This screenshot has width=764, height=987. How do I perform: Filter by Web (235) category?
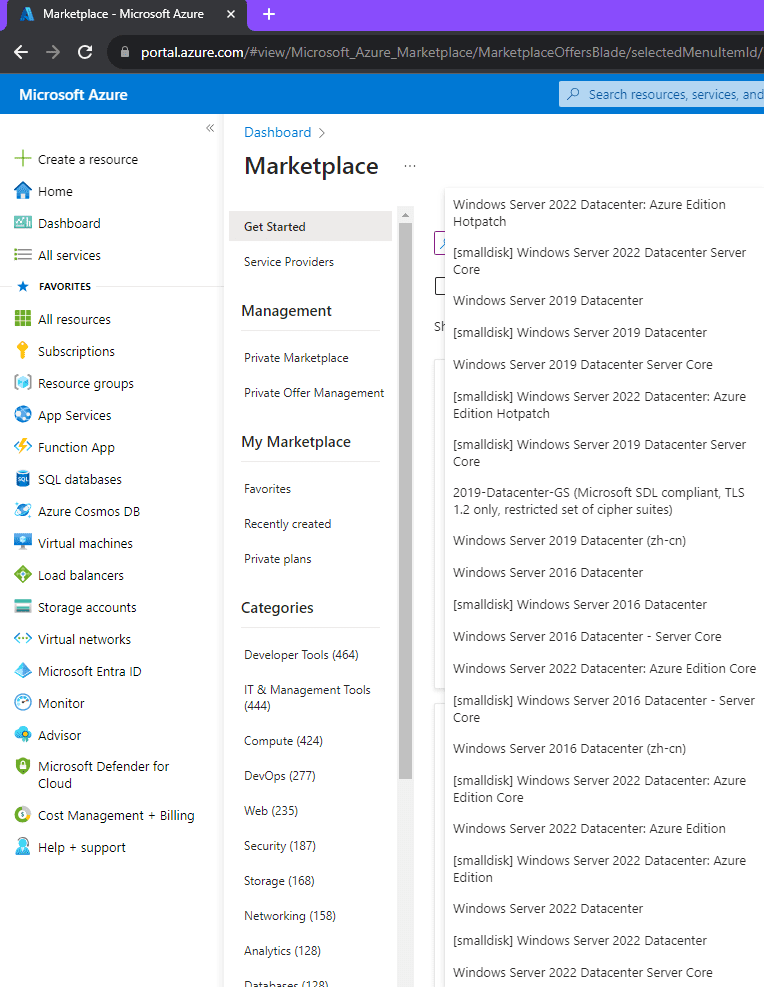(271, 811)
